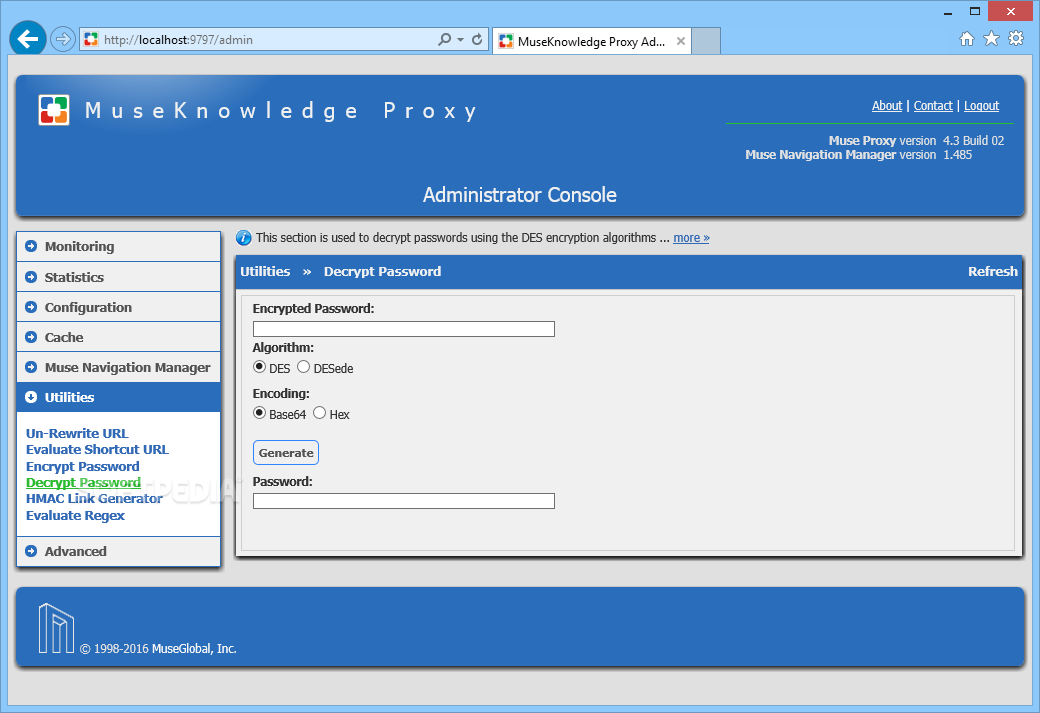The image size is (1040, 713).
Task: Click the Encrypted Password input field
Action: point(403,329)
